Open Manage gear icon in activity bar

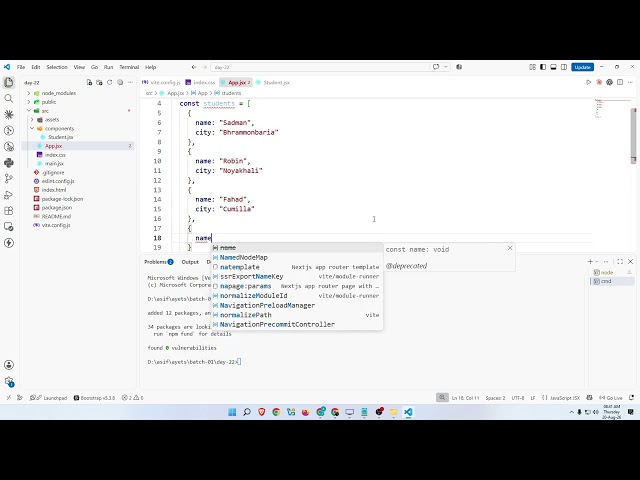(x=9, y=381)
